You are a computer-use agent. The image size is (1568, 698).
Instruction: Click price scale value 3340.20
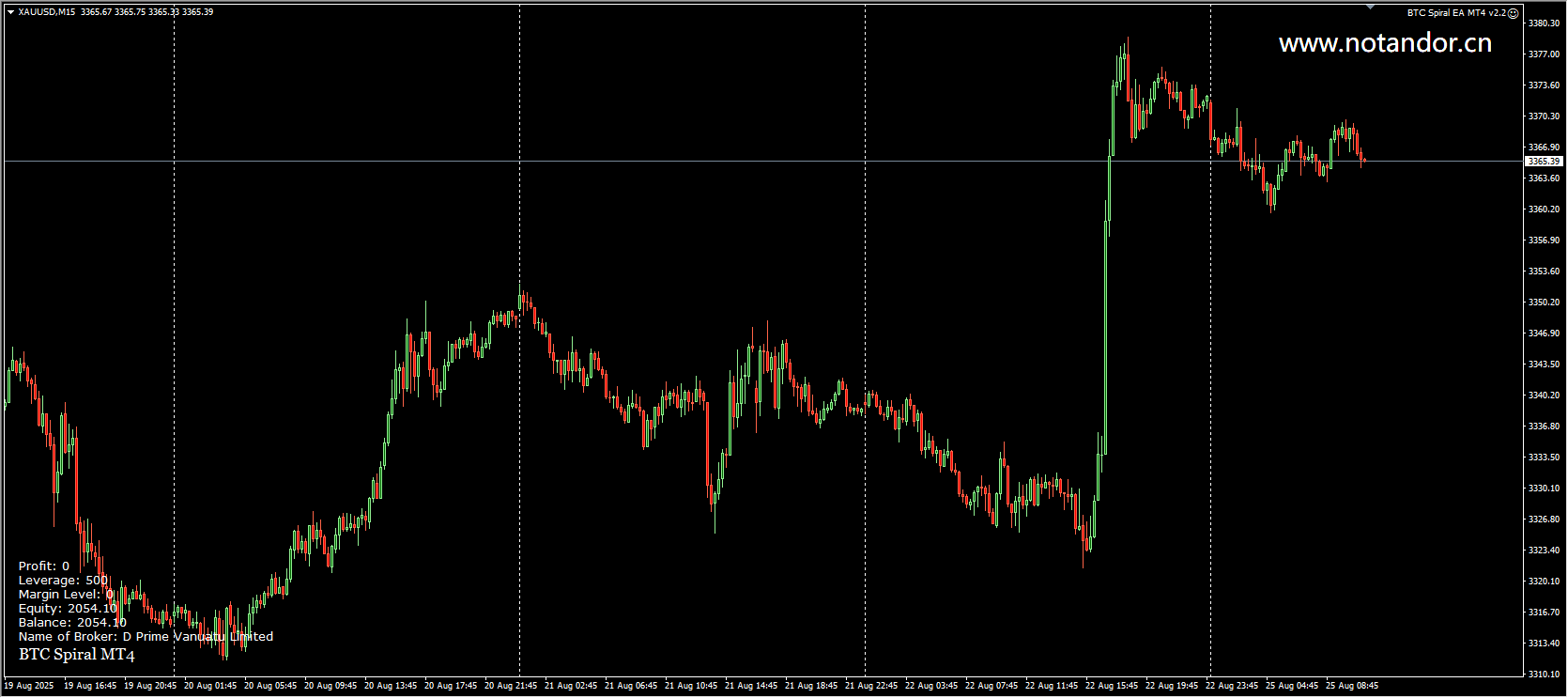(x=1545, y=396)
